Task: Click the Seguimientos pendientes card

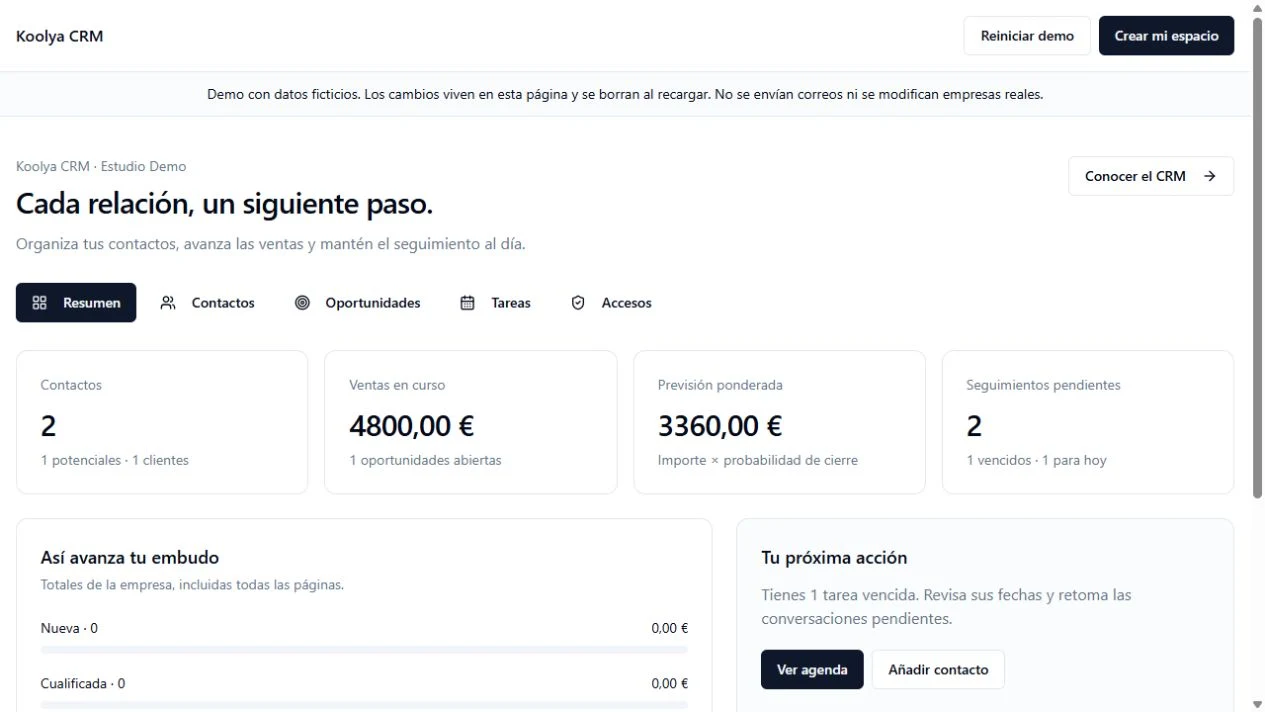Action: [1088, 422]
